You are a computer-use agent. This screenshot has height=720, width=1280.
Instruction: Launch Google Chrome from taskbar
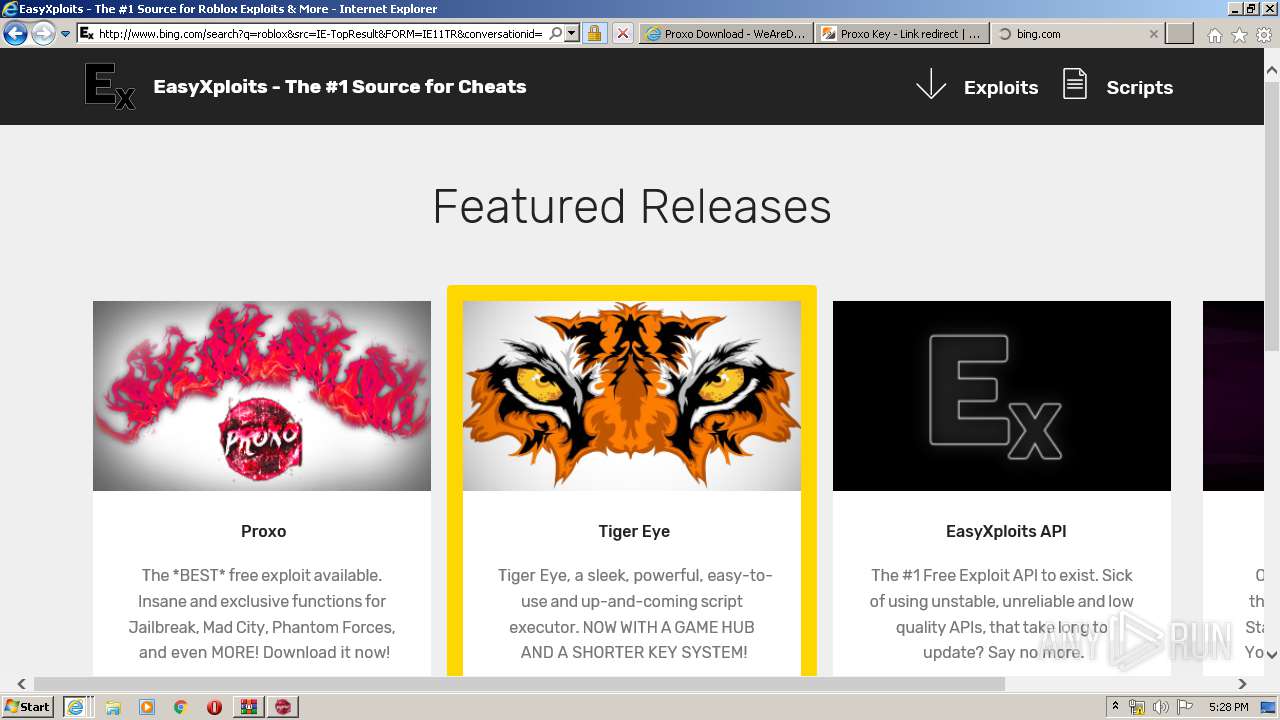pos(180,707)
